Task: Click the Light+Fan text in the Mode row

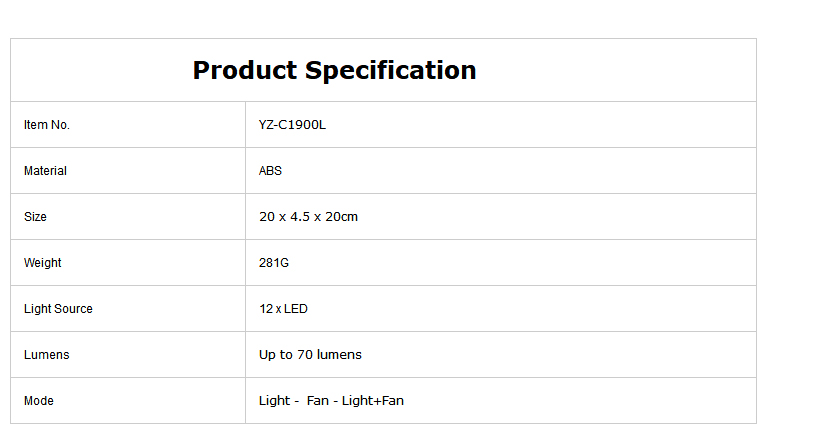Action: pyautogui.click(x=372, y=401)
